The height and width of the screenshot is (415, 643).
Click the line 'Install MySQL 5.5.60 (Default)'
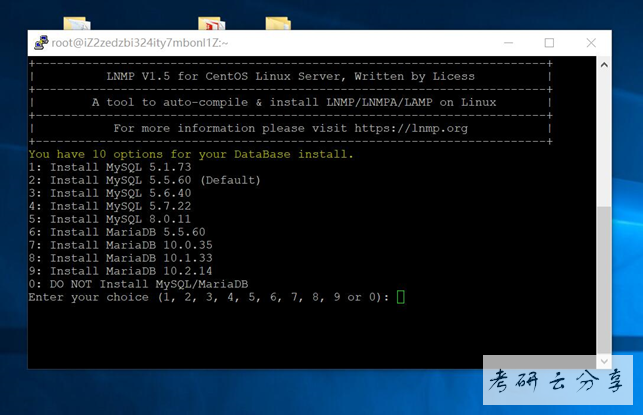[x=155, y=180]
